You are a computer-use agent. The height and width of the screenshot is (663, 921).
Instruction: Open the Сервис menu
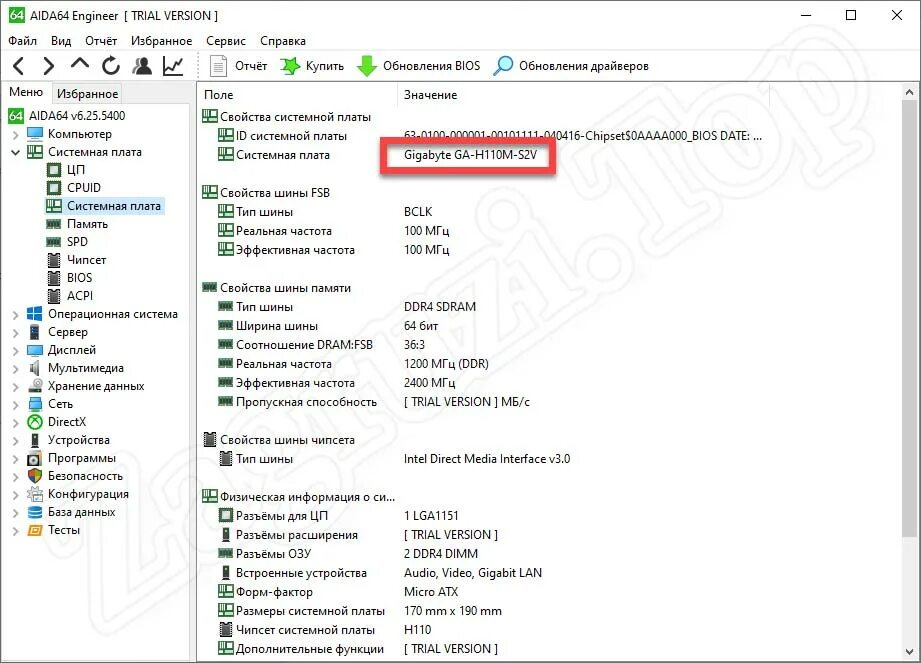(226, 41)
